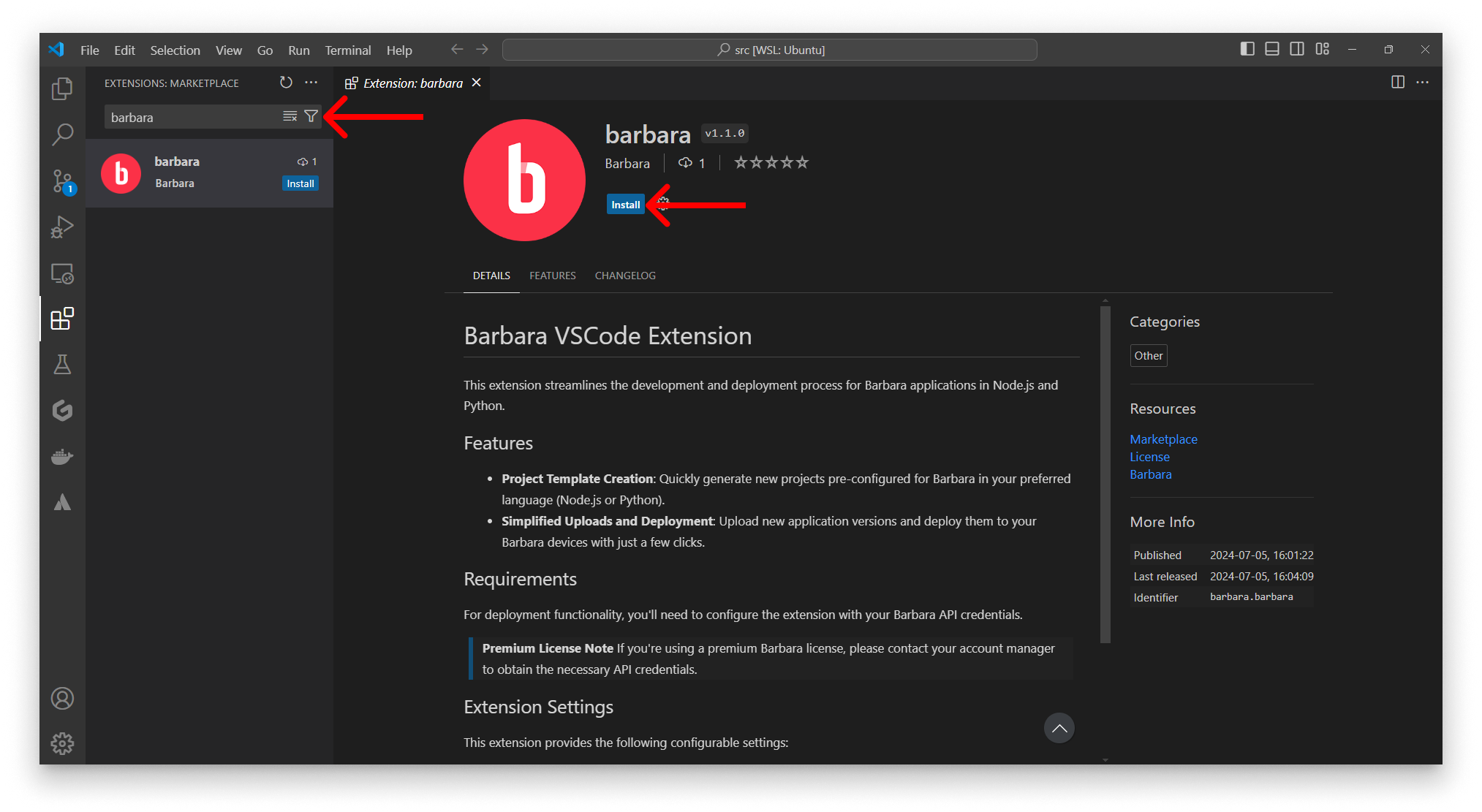Open the Explorer view icon
This screenshot has height=812, width=1482.
click(62, 89)
